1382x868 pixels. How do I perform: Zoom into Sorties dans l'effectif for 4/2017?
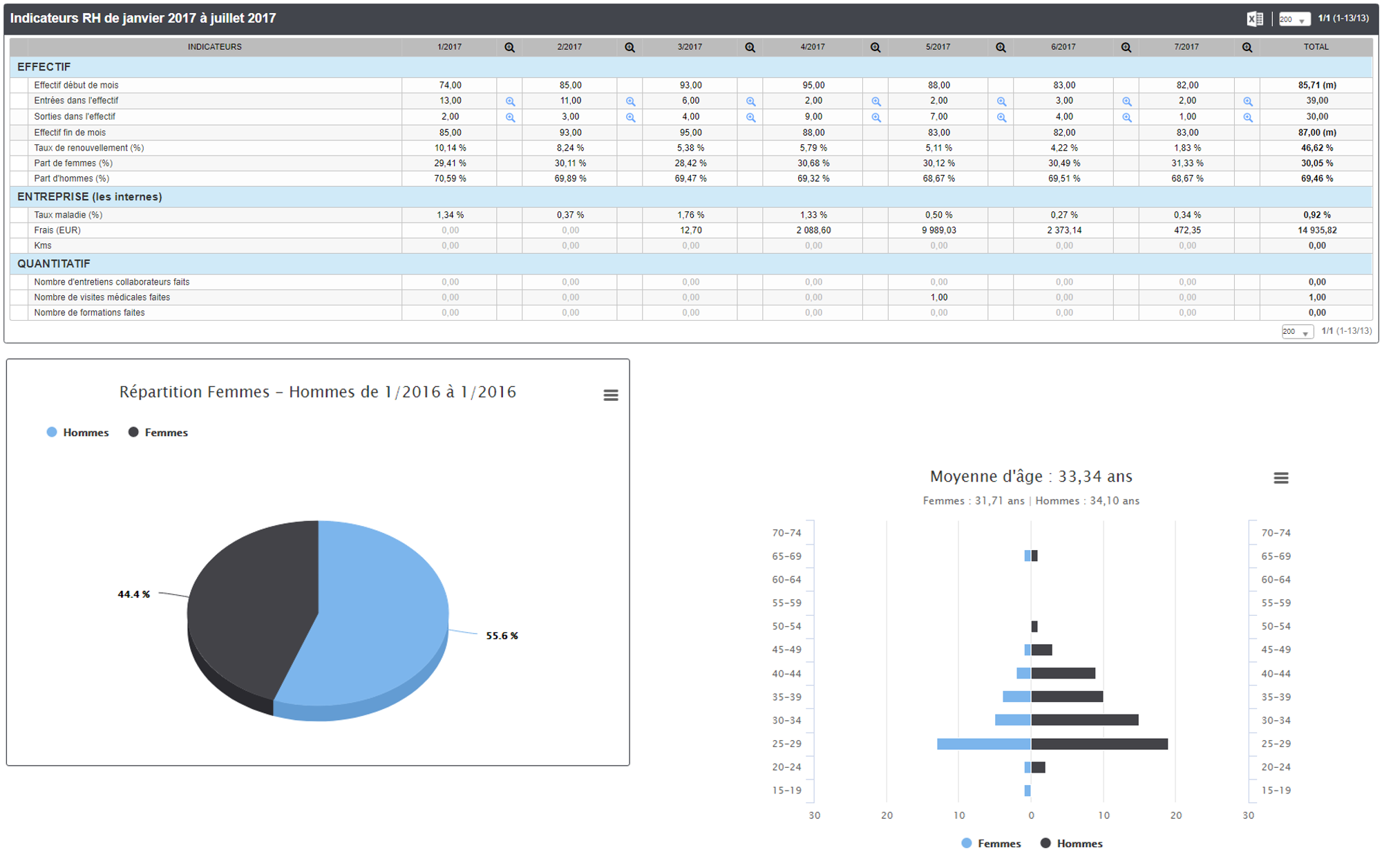[876, 117]
